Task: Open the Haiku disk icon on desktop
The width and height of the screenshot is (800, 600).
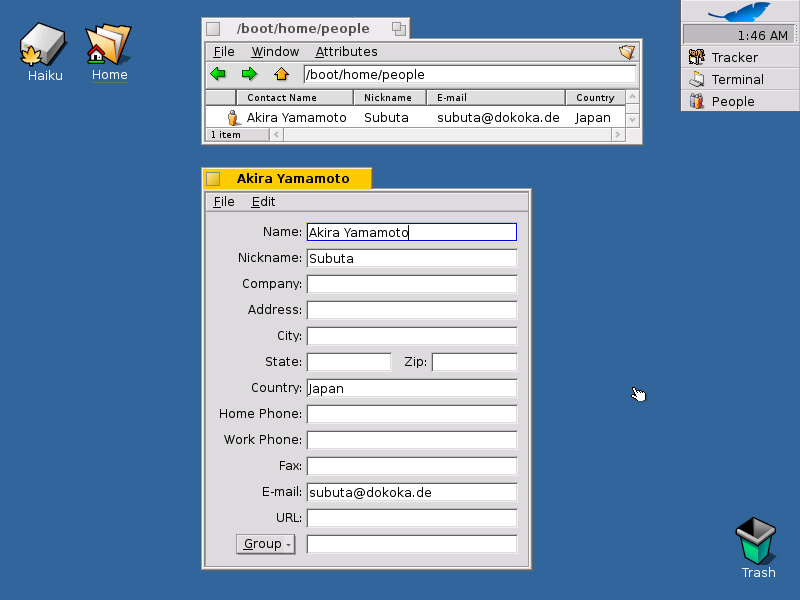Action: pyautogui.click(x=43, y=46)
